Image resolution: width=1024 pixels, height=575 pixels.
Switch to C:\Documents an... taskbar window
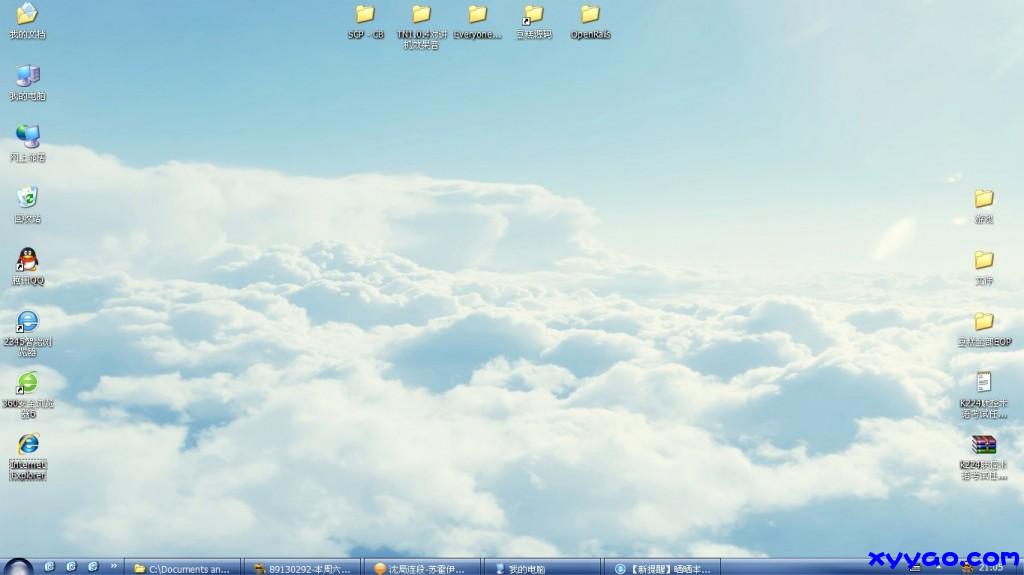point(184,568)
